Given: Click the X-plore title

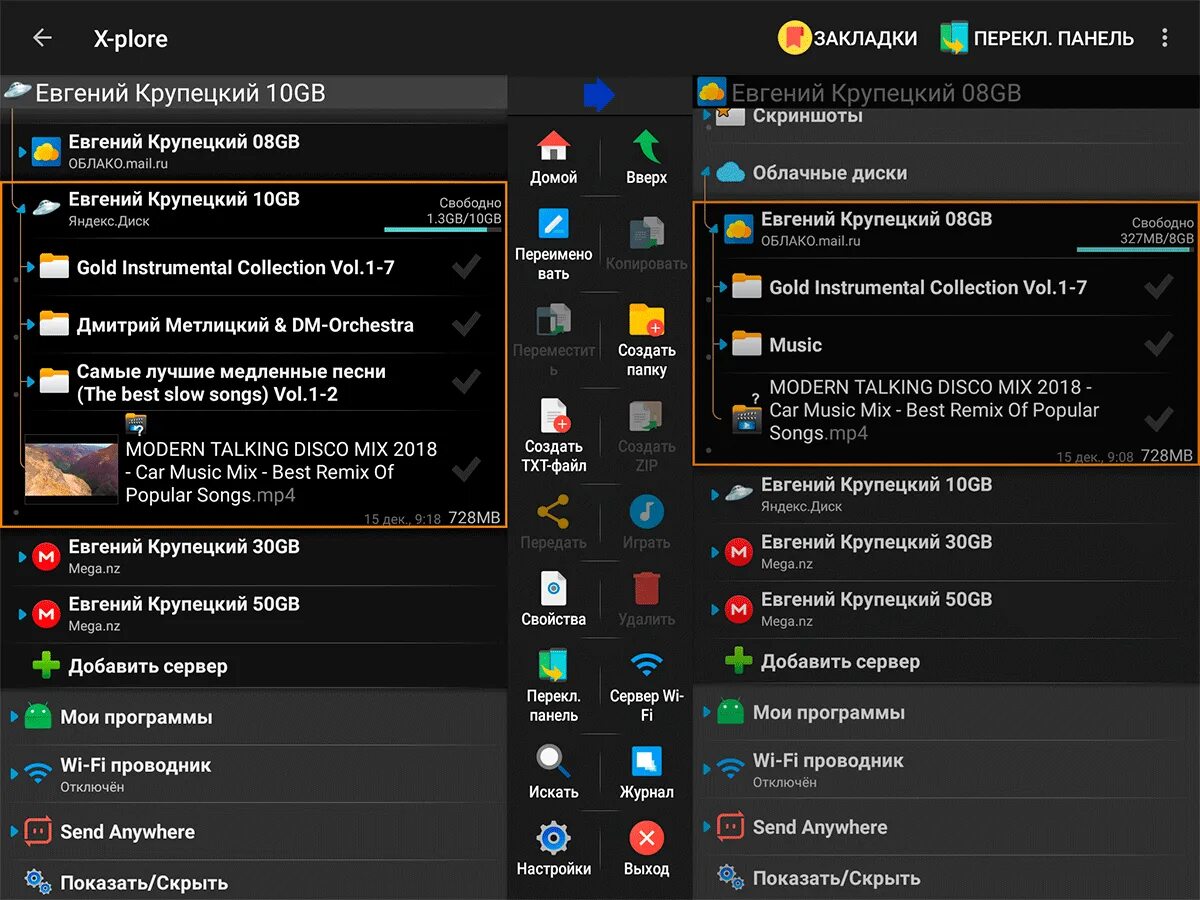Looking at the screenshot, I should 131,39.
